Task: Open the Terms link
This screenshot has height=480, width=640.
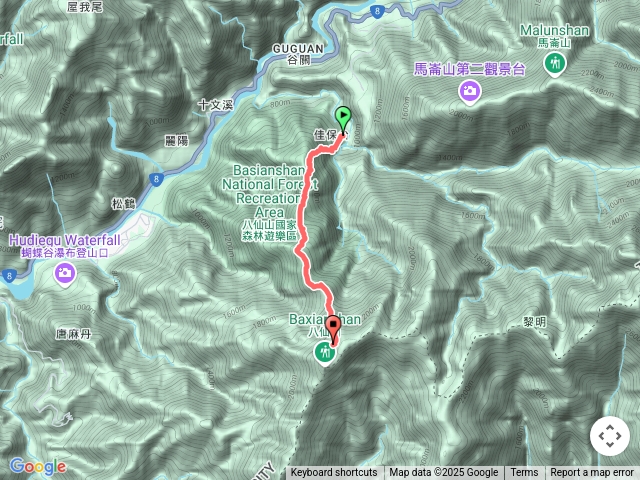Action: pos(524,473)
